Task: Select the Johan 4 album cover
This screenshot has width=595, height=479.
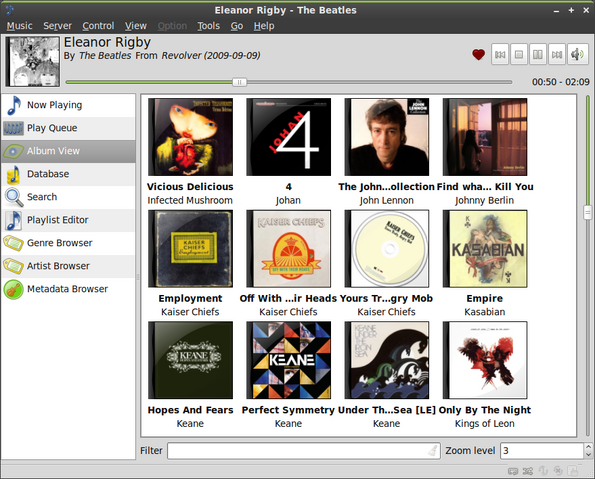Action: pyautogui.click(x=288, y=137)
